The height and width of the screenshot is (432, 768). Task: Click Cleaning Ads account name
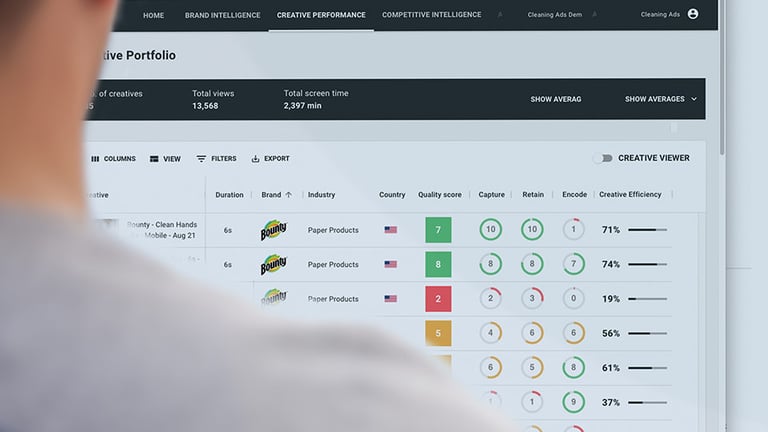[x=660, y=15]
